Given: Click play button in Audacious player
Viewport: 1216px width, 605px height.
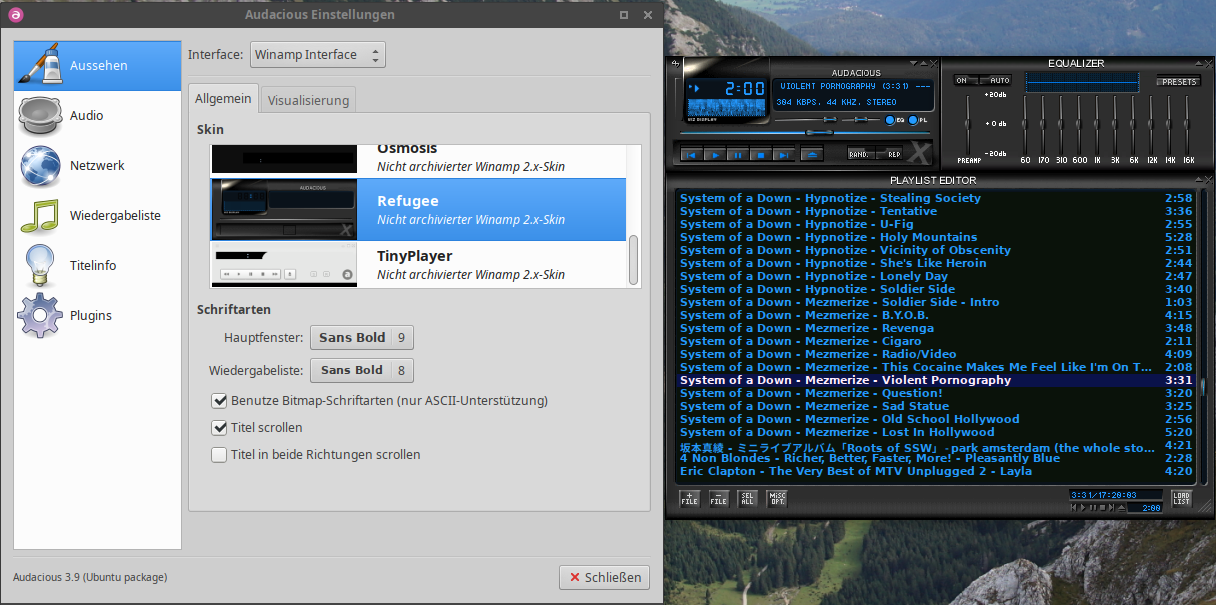Looking at the screenshot, I should 716,155.
